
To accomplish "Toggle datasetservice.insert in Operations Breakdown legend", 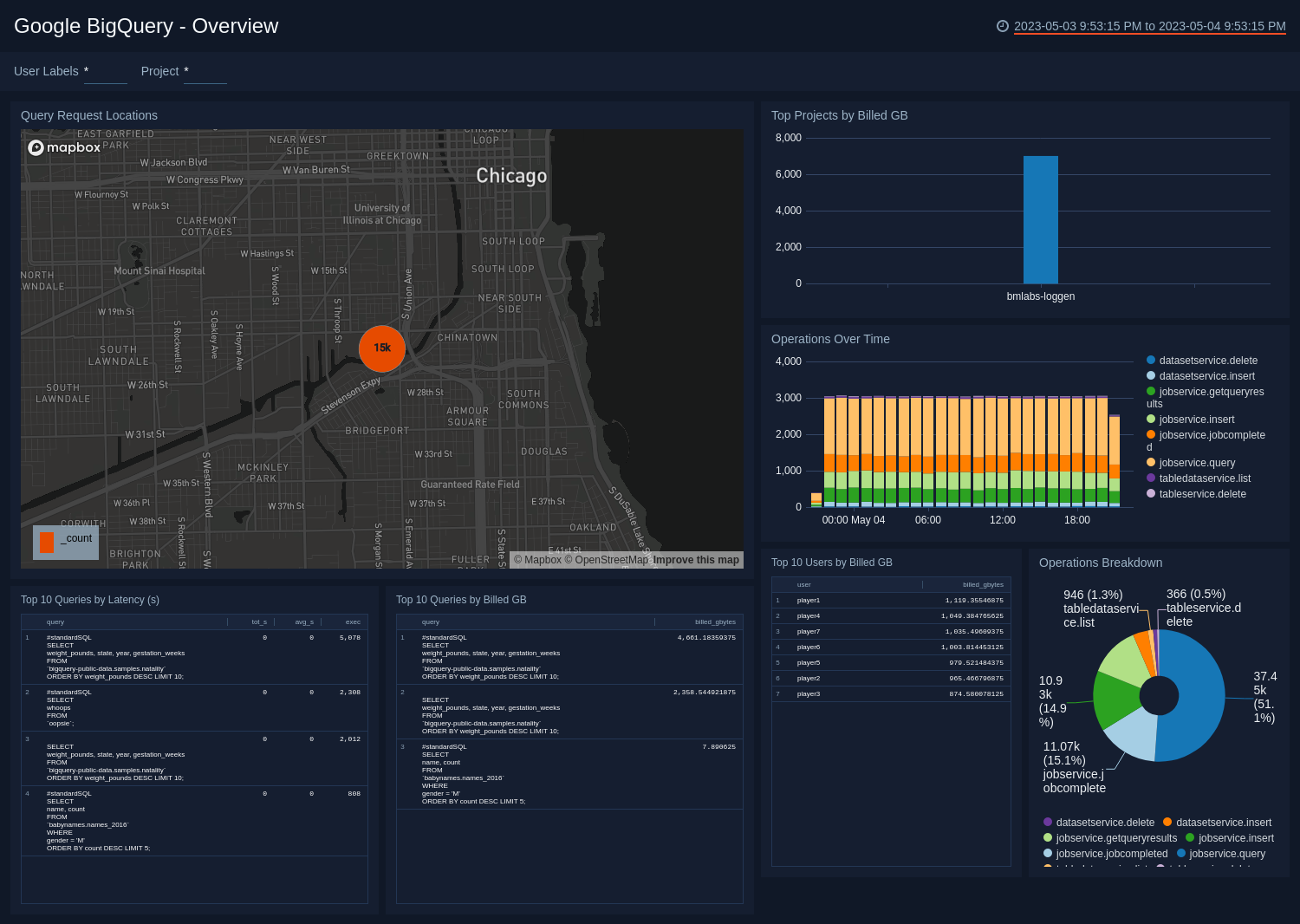I will [x=1217, y=823].
